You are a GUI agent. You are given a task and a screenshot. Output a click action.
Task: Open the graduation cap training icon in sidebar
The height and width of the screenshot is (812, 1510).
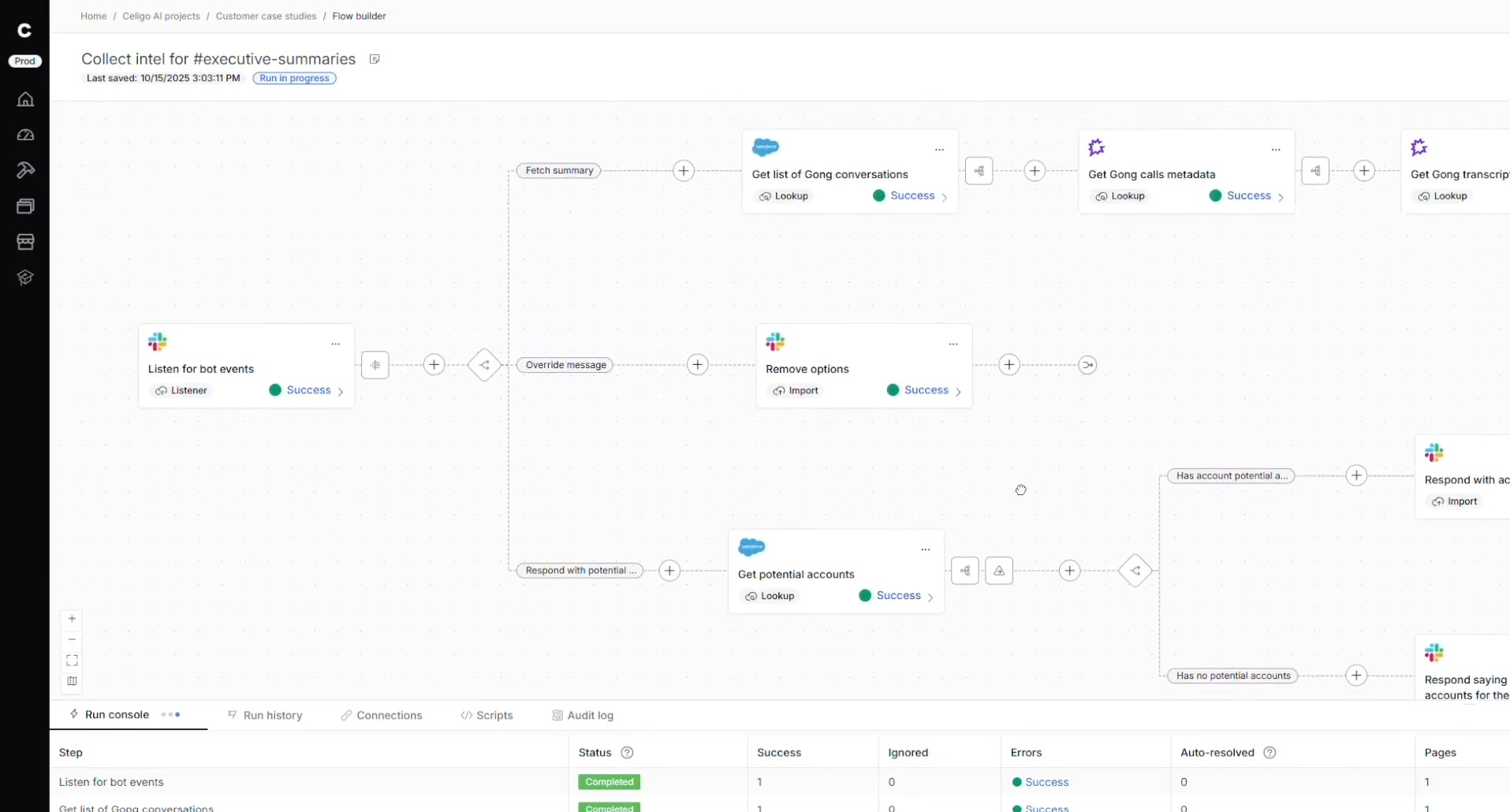24,277
